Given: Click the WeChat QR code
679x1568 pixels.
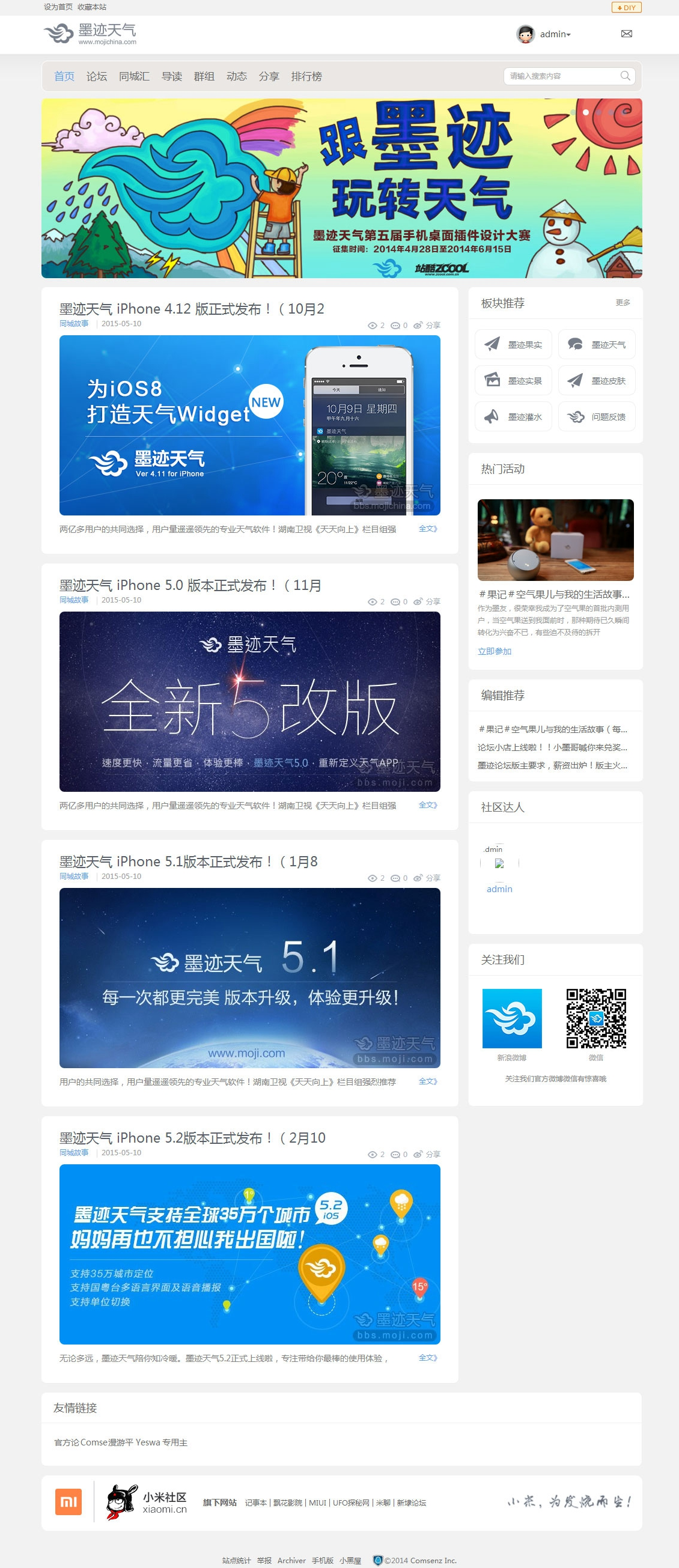Looking at the screenshot, I should [x=596, y=1018].
